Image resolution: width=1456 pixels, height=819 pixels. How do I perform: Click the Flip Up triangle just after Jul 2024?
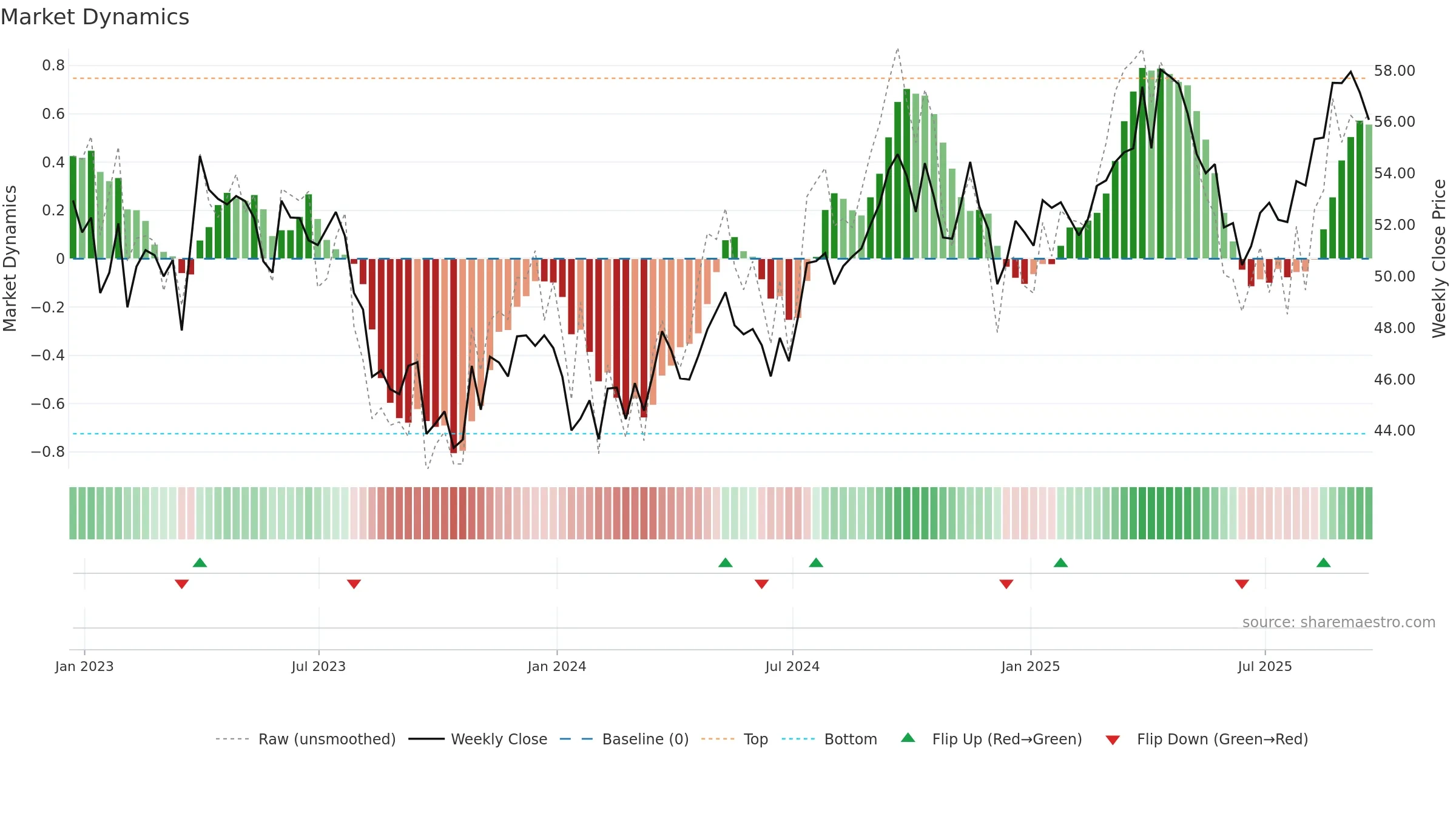(816, 562)
